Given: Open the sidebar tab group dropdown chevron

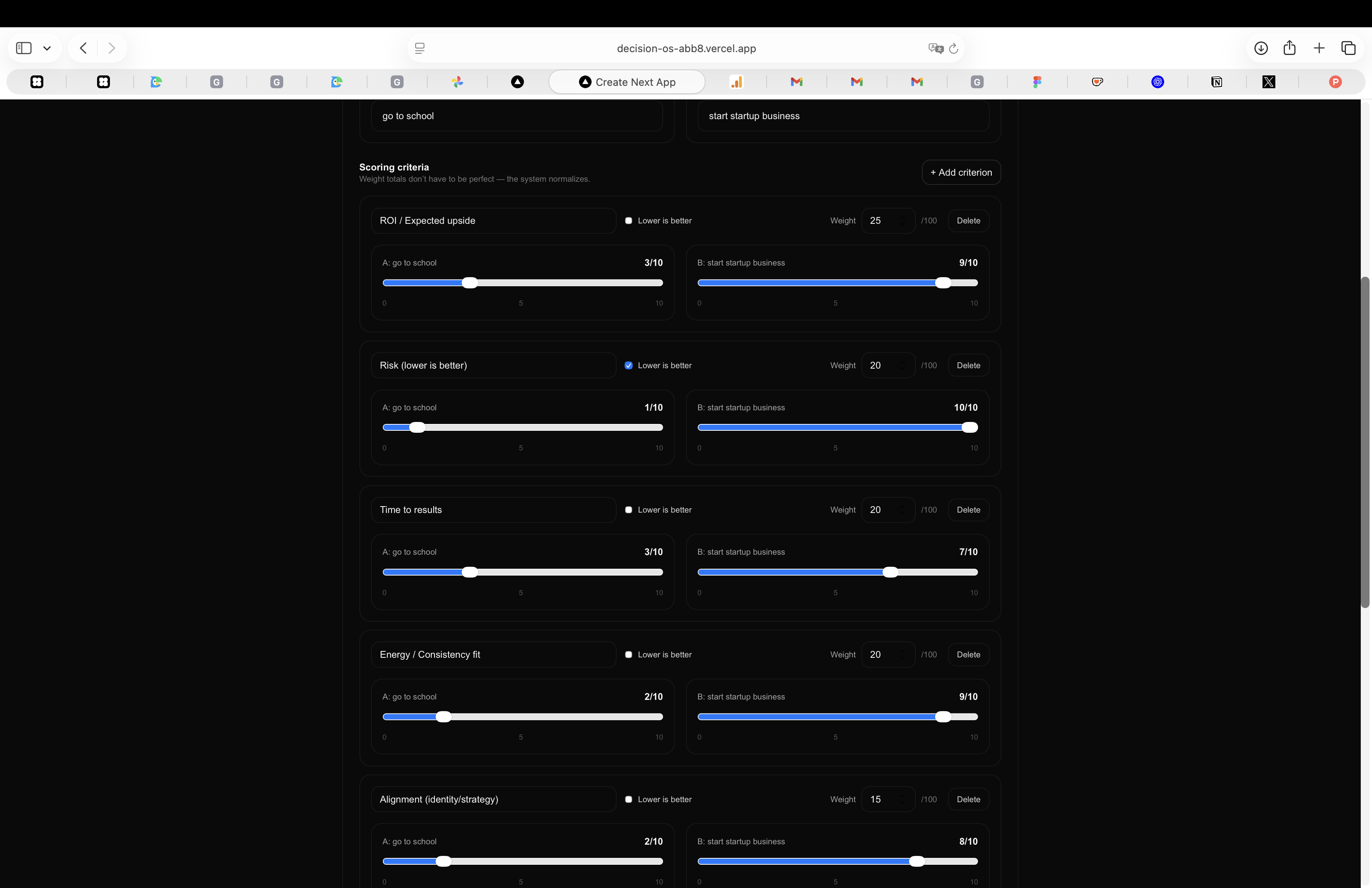Looking at the screenshot, I should click(x=47, y=48).
